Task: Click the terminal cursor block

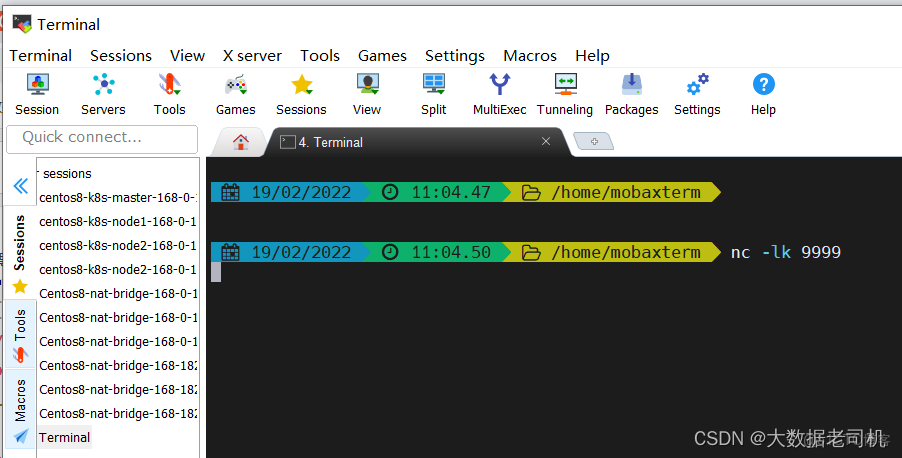Action: point(216,272)
